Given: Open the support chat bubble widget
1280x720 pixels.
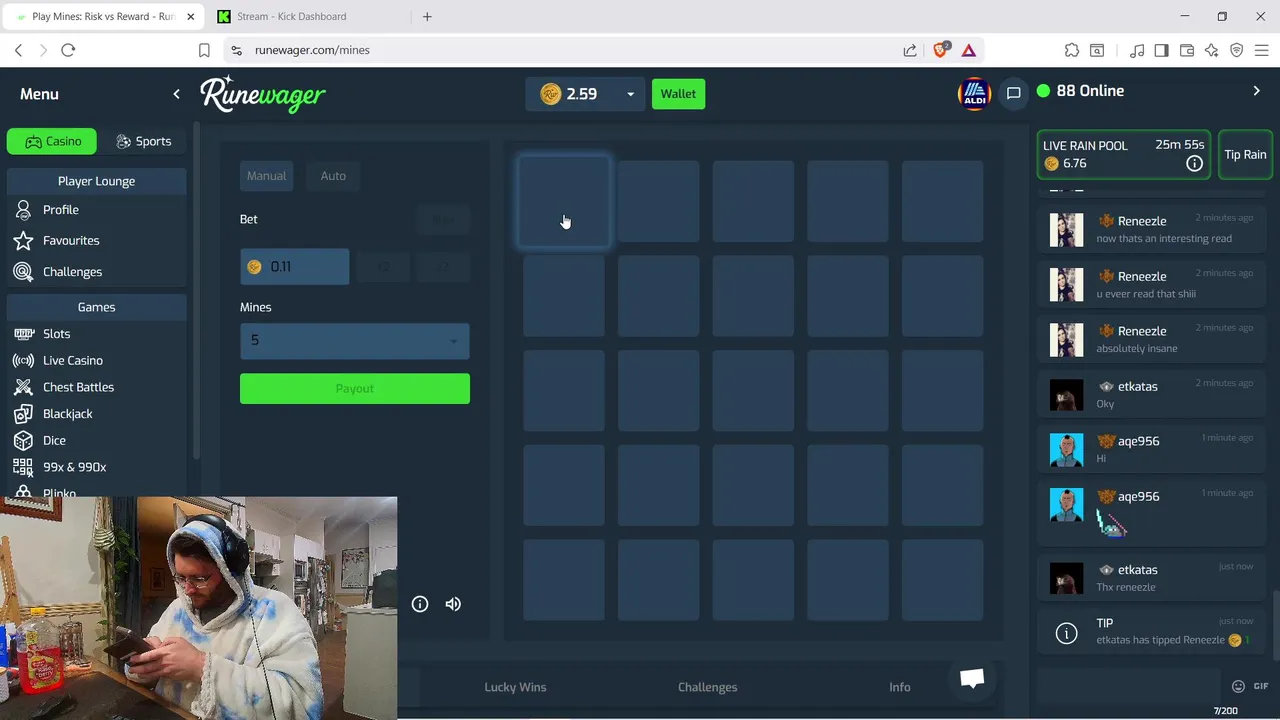Looking at the screenshot, I should (972, 679).
